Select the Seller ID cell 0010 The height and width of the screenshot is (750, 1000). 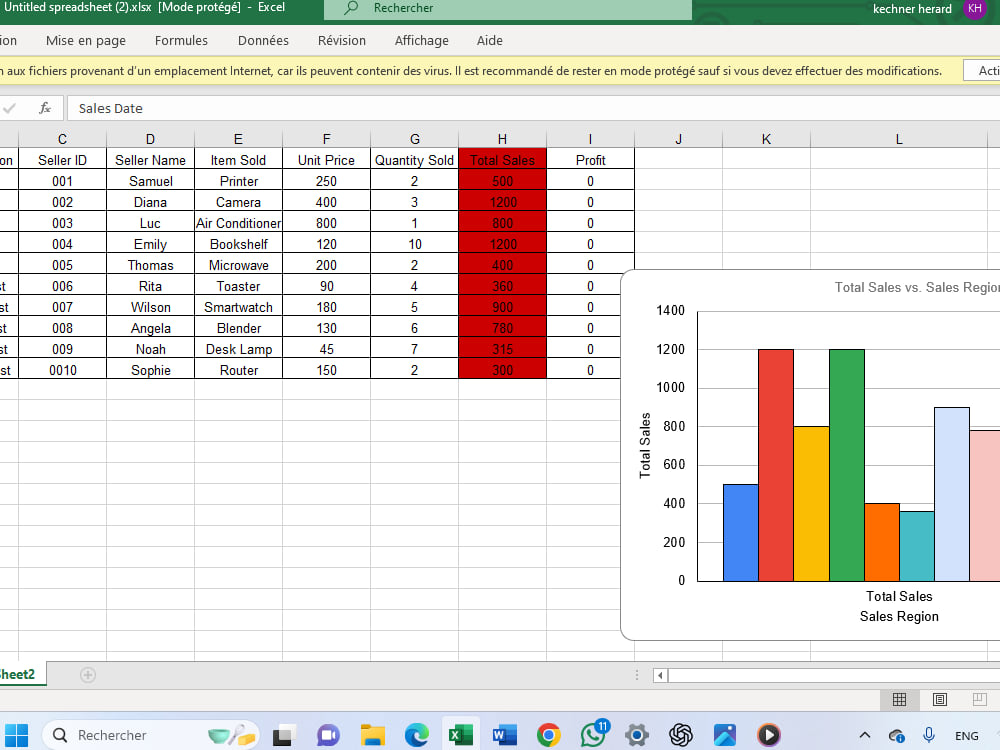click(x=62, y=371)
